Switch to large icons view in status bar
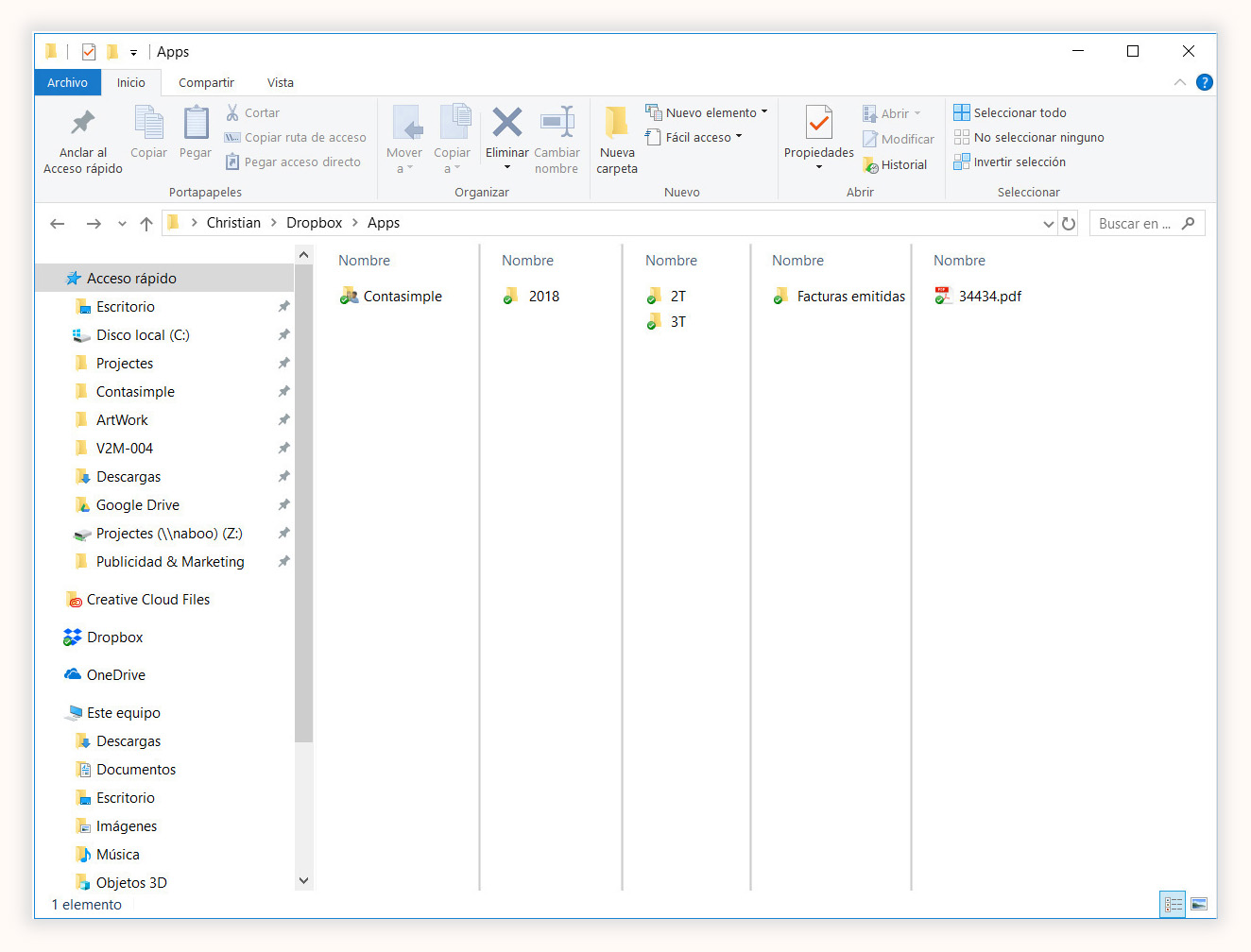 point(1199,904)
